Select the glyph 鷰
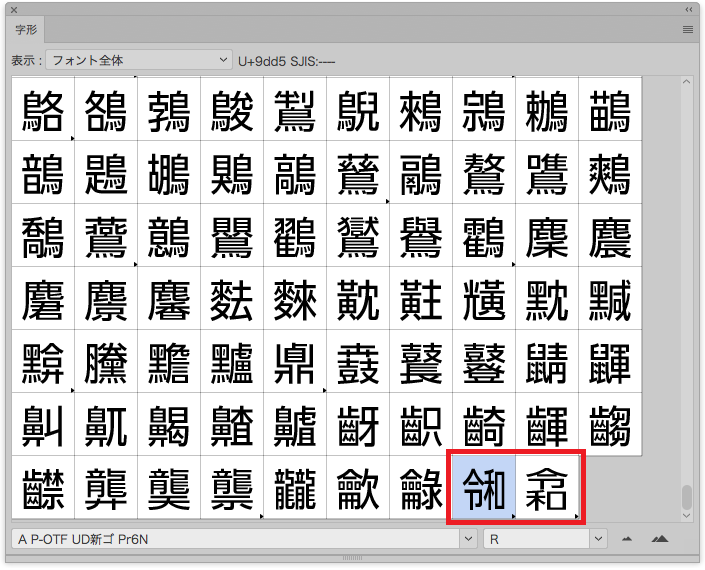The width and height of the screenshot is (705, 570). [x=106, y=235]
